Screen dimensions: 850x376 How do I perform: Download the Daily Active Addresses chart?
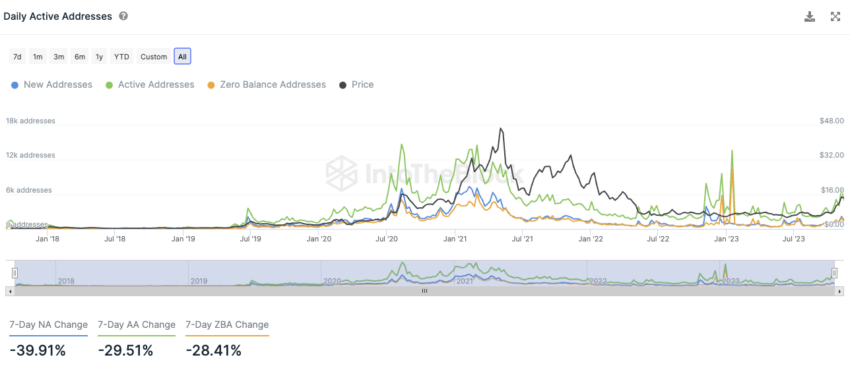[x=809, y=16]
